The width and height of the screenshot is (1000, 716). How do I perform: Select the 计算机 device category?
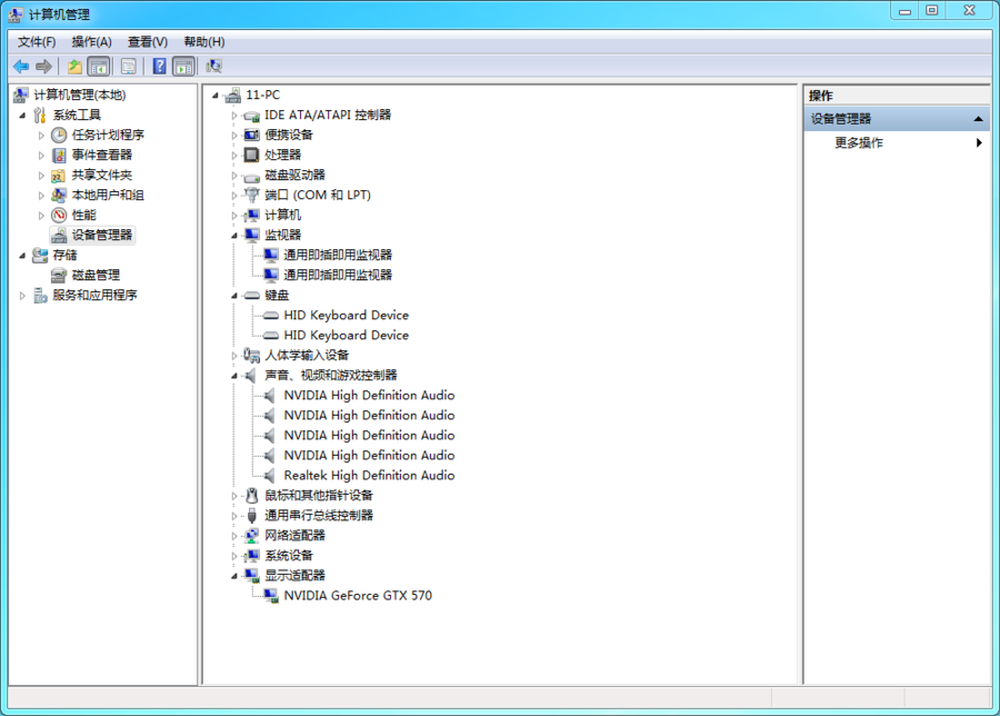click(283, 215)
